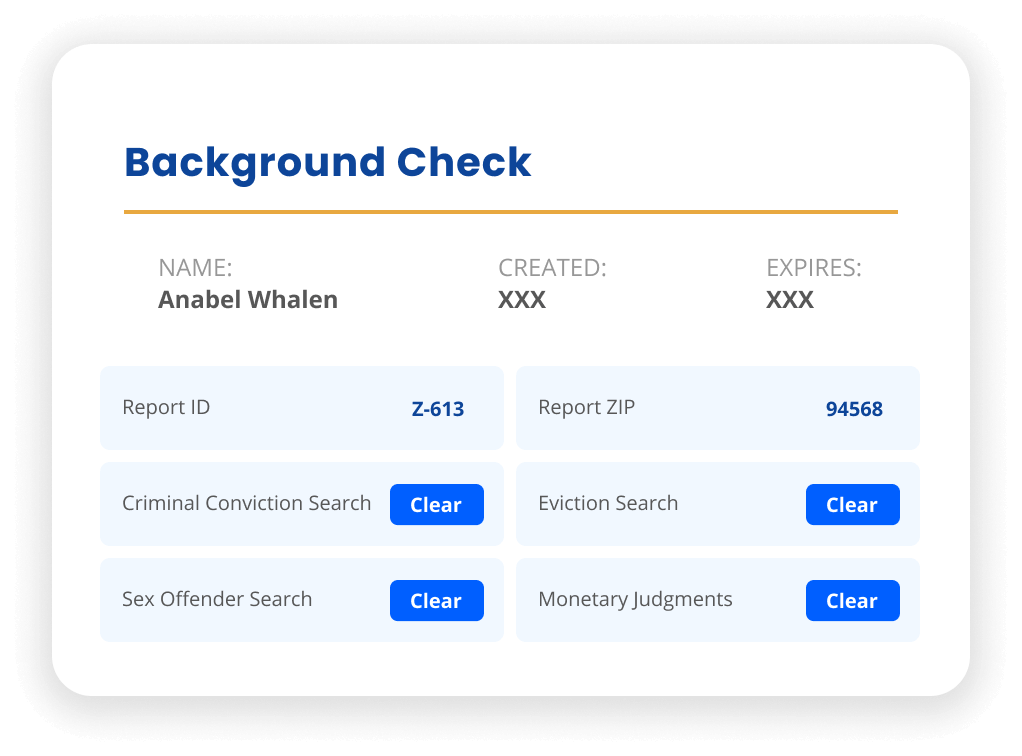Viewport: 1022px width, 756px height.
Task: Click the Clear button for Monetary Judgments
Action: tap(852, 600)
